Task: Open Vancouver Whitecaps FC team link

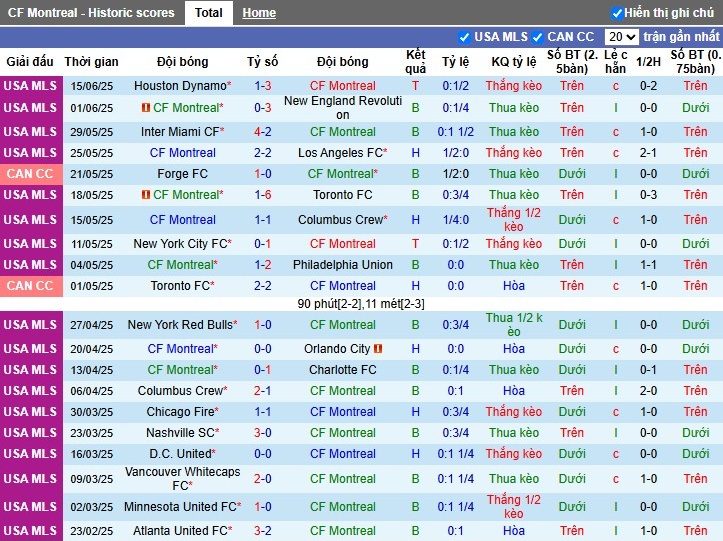Action: point(183,479)
